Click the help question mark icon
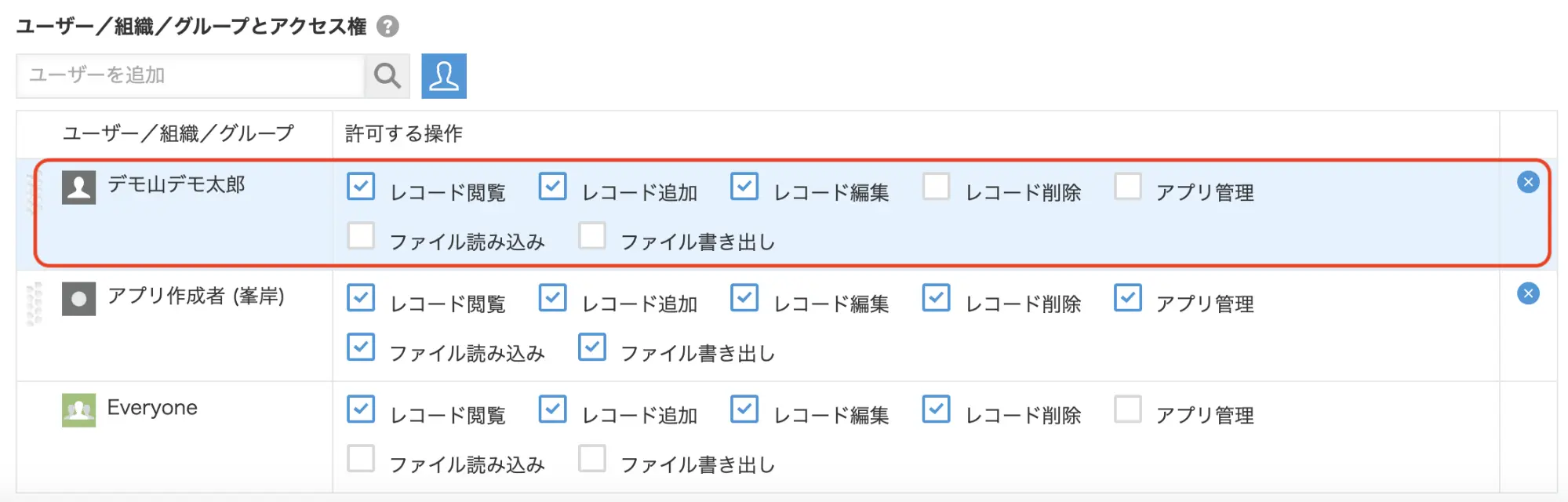Viewport: 1568px width, 502px height. pos(387,27)
